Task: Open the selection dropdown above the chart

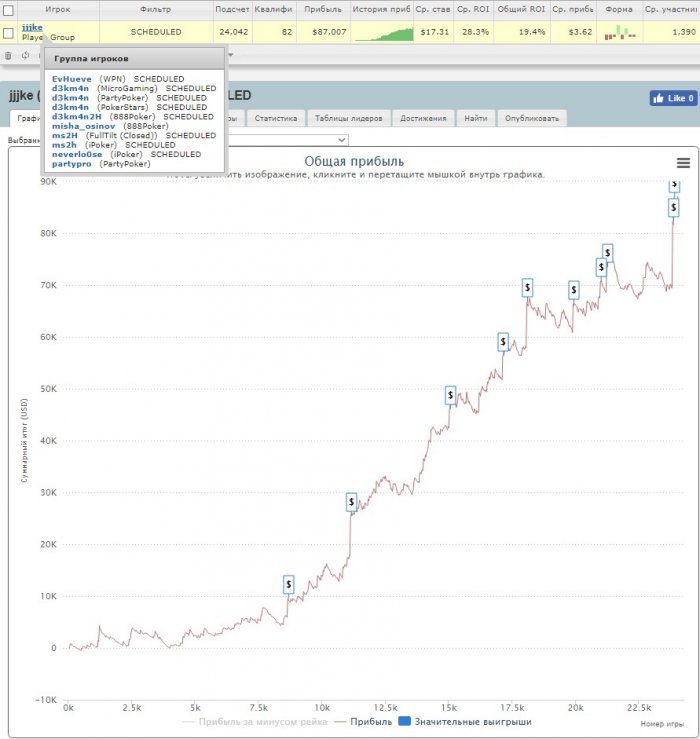Action: pos(288,140)
